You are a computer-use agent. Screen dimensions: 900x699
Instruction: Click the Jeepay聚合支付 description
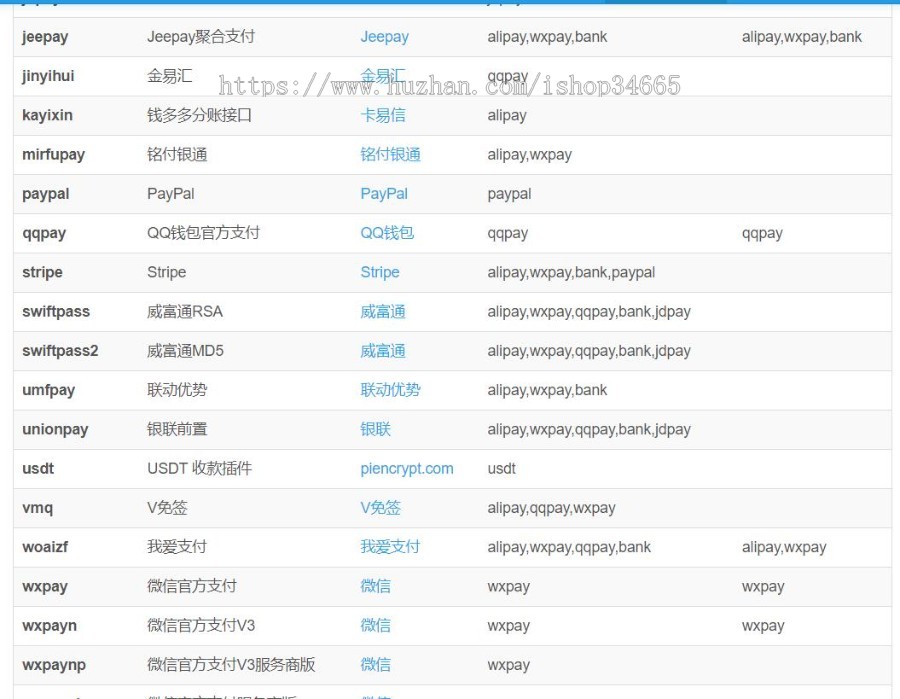(201, 37)
